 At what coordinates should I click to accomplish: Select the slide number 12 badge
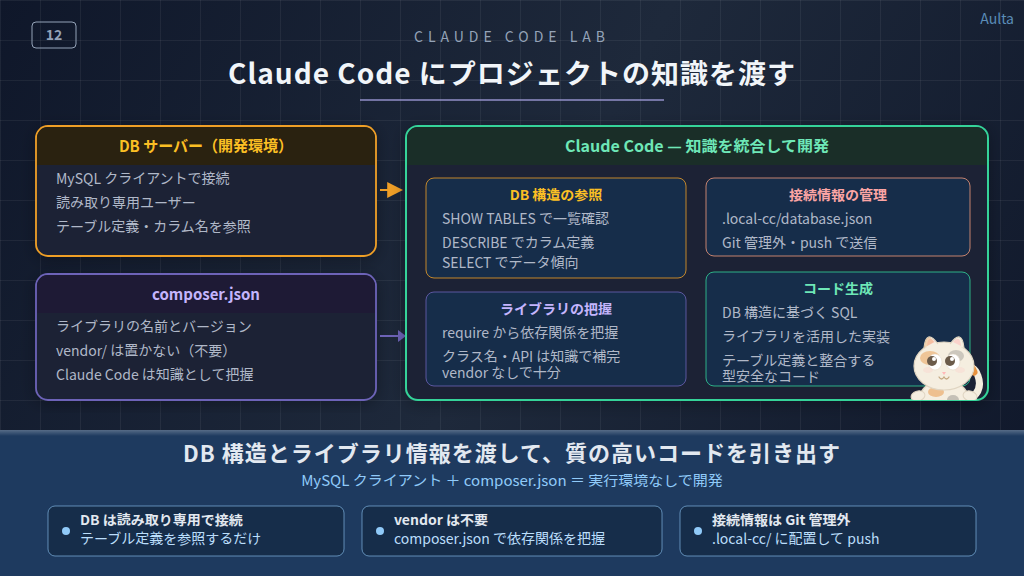coord(54,36)
